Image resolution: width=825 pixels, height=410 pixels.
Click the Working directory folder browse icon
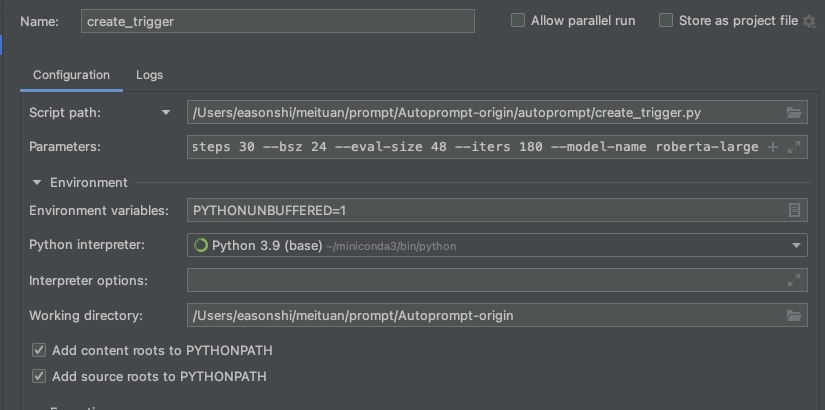tap(794, 316)
